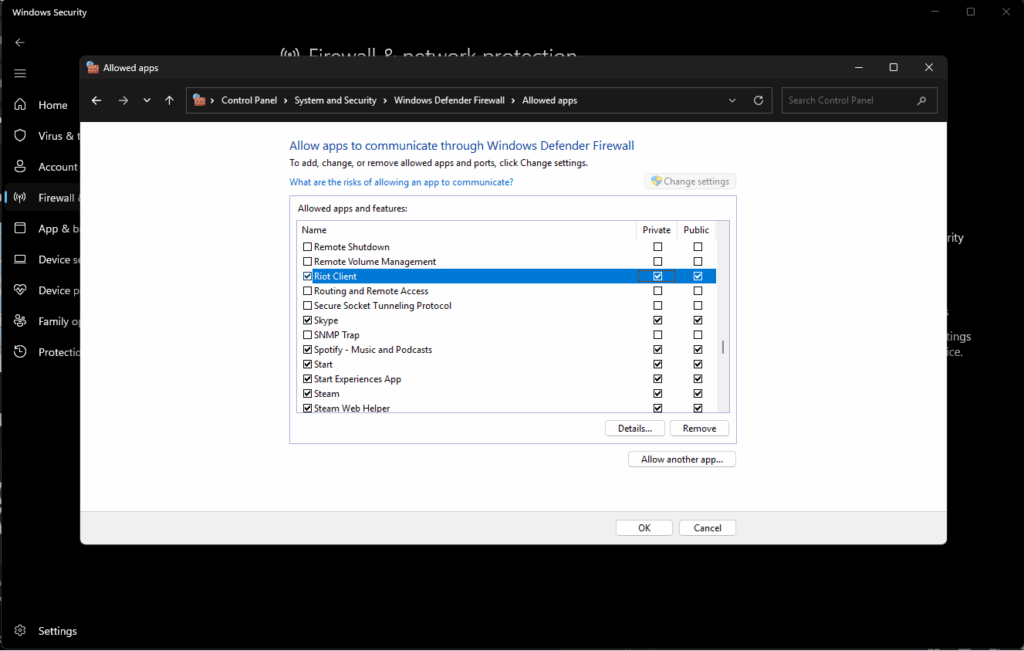This screenshot has height=651, width=1024.
Task: Expand chevron after System and Security breadcrumb
Action: [x=385, y=101]
